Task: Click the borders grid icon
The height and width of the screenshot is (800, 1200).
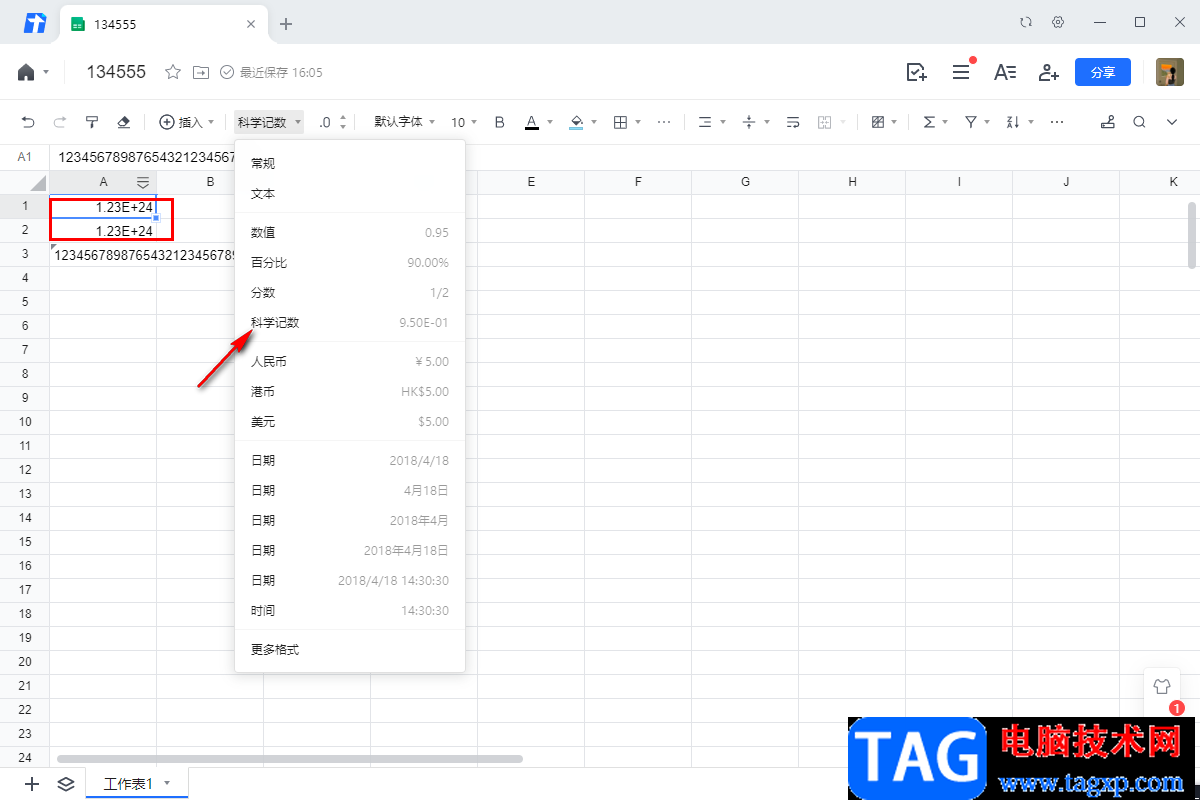Action: tap(620, 122)
